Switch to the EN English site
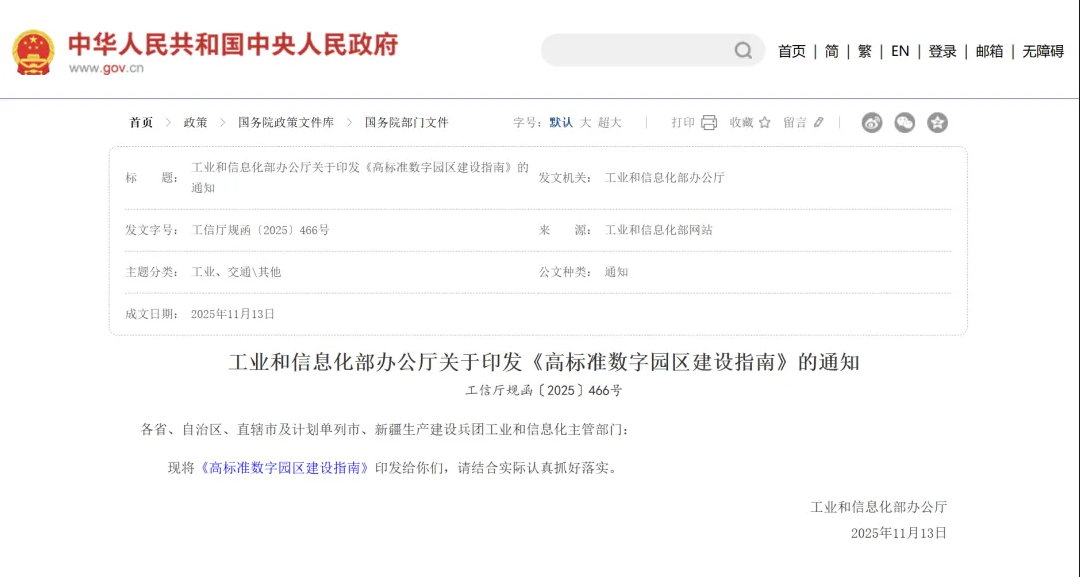Image resolution: width=1080 pixels, height=577 pixels. (900, 51)
